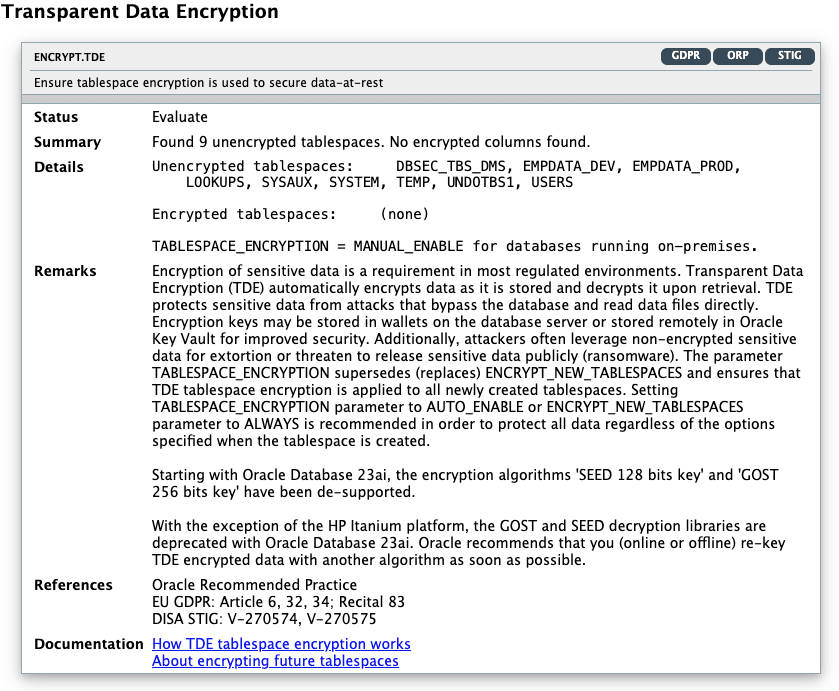Click the STIG badge

coord(789,56)
